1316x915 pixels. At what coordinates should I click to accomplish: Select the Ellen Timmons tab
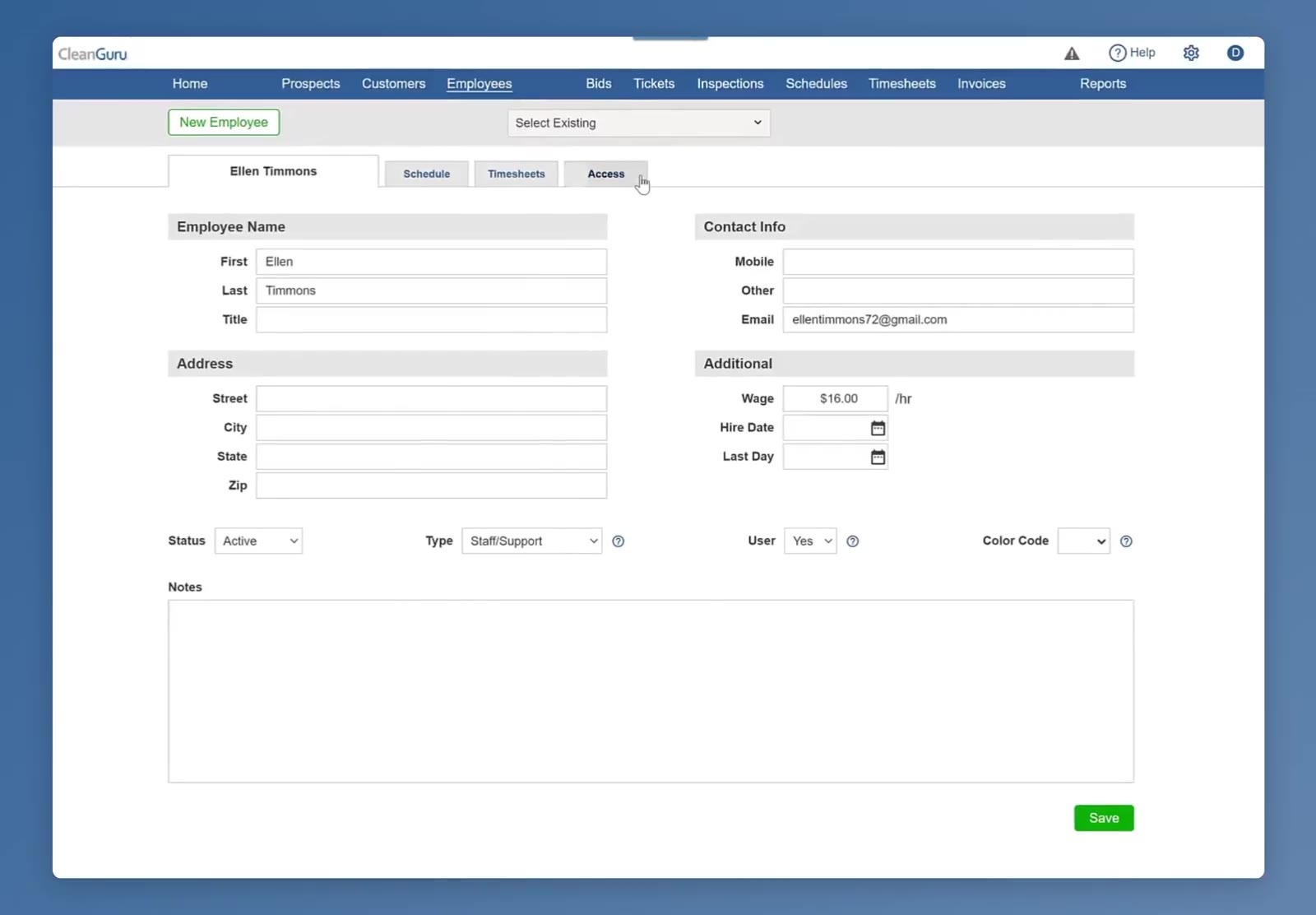click(273, 171)
